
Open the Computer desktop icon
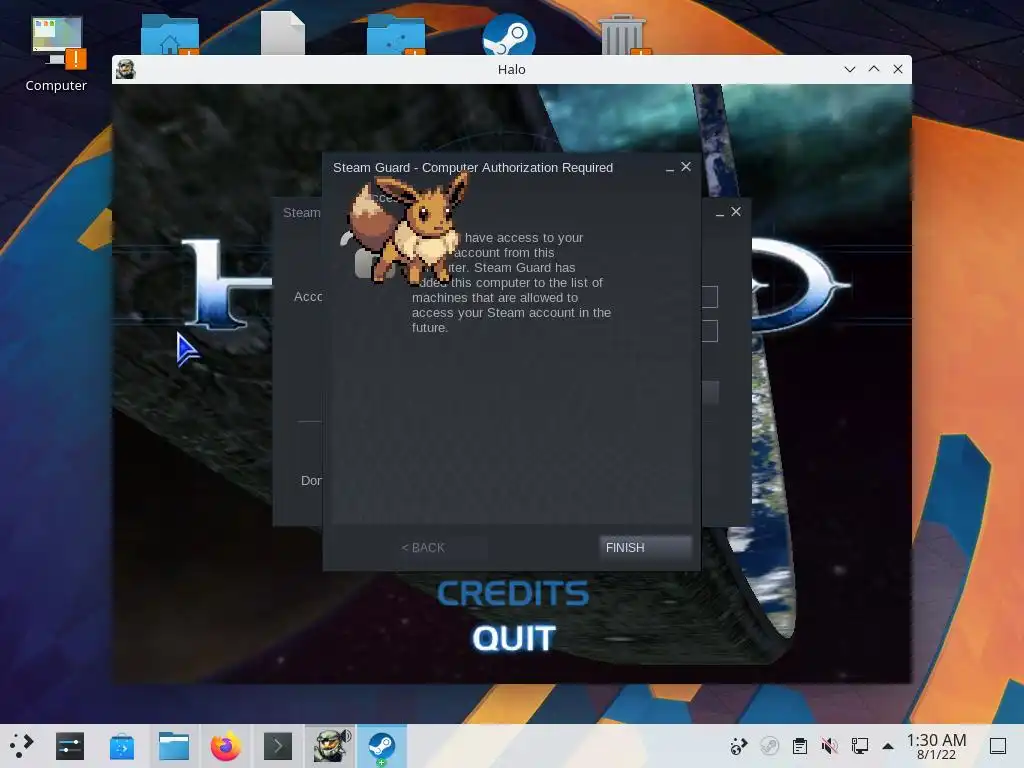[x=56, y=54]
